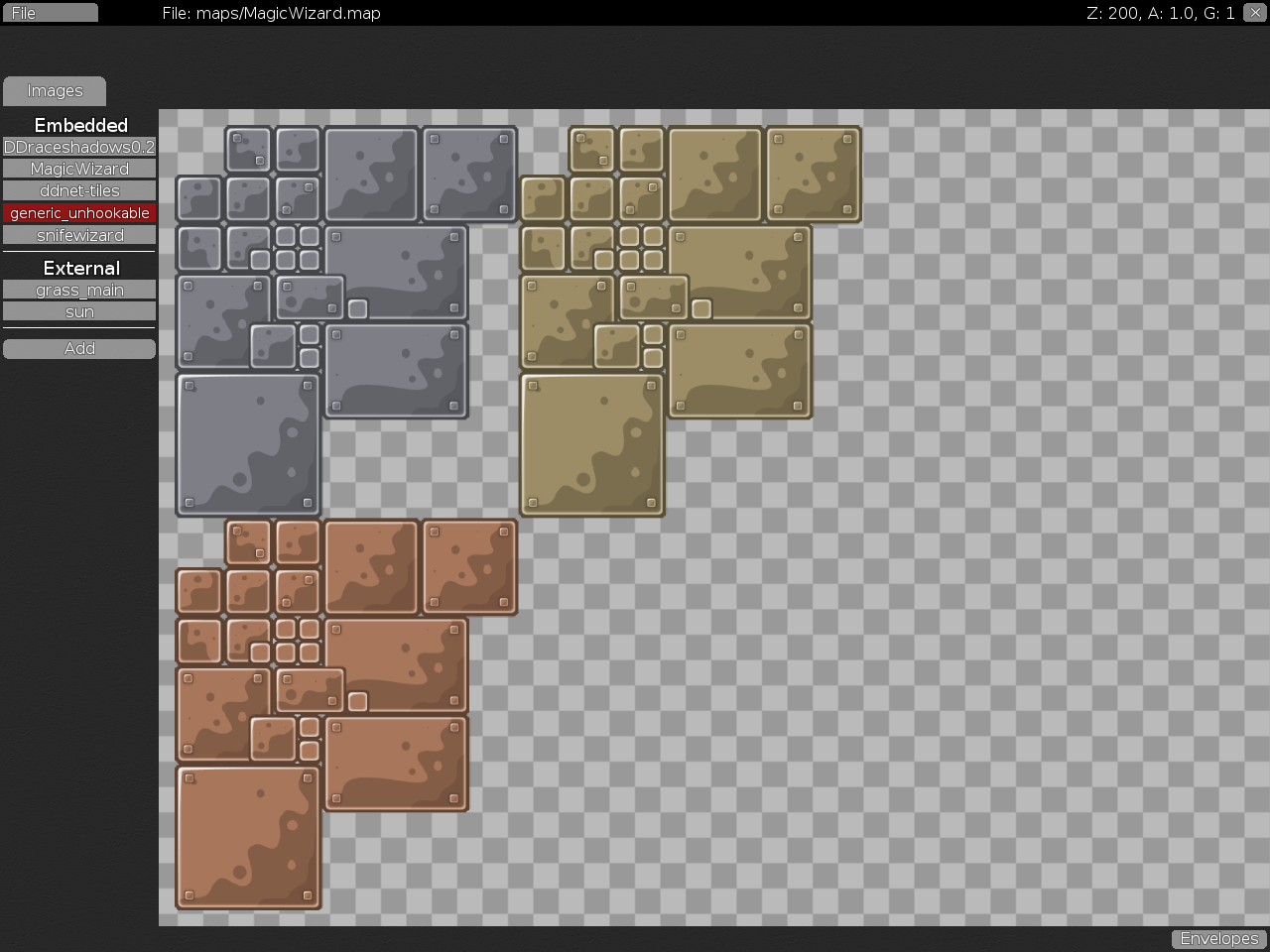The width and height of the screenshot is (1270, 952).
Task: Click the External section header
Action: pos(80,268)
